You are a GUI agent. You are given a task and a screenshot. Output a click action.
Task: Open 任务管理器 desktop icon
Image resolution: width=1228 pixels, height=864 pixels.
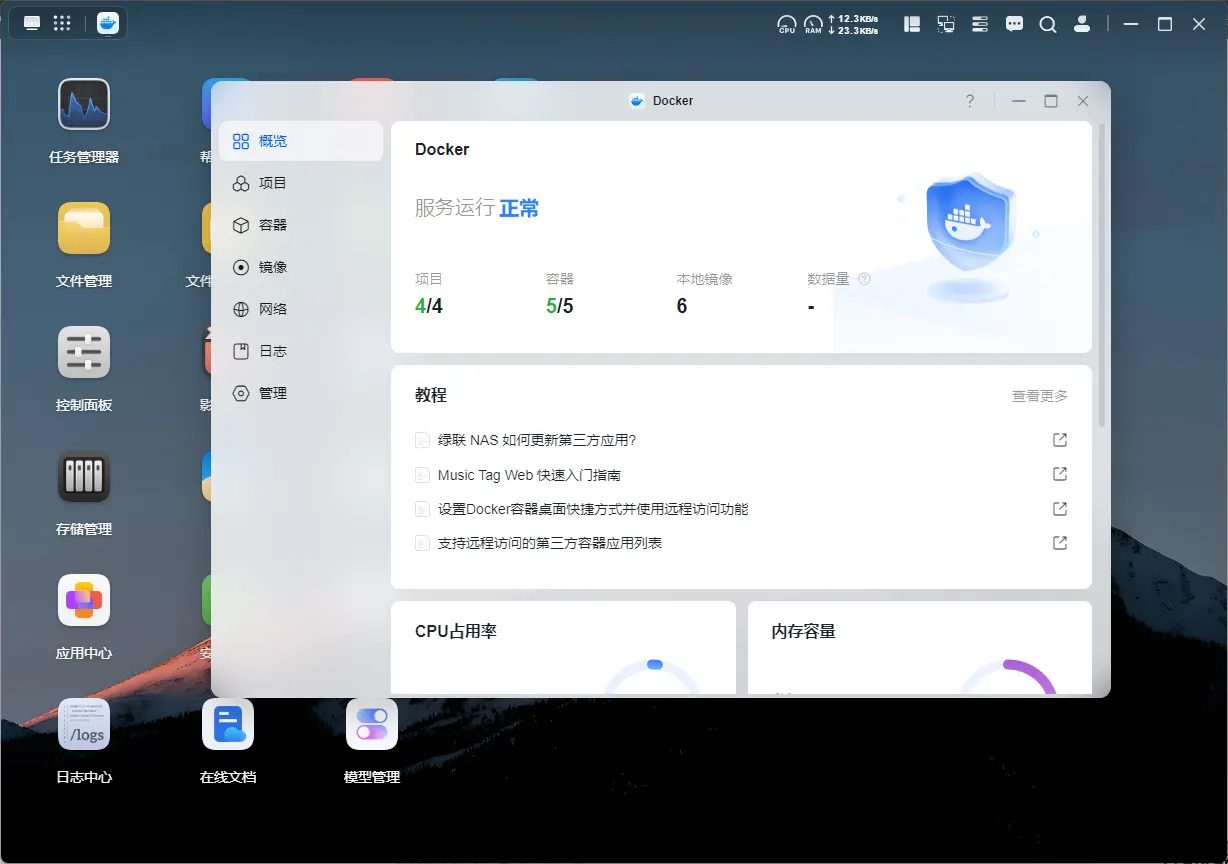(84, 104)
